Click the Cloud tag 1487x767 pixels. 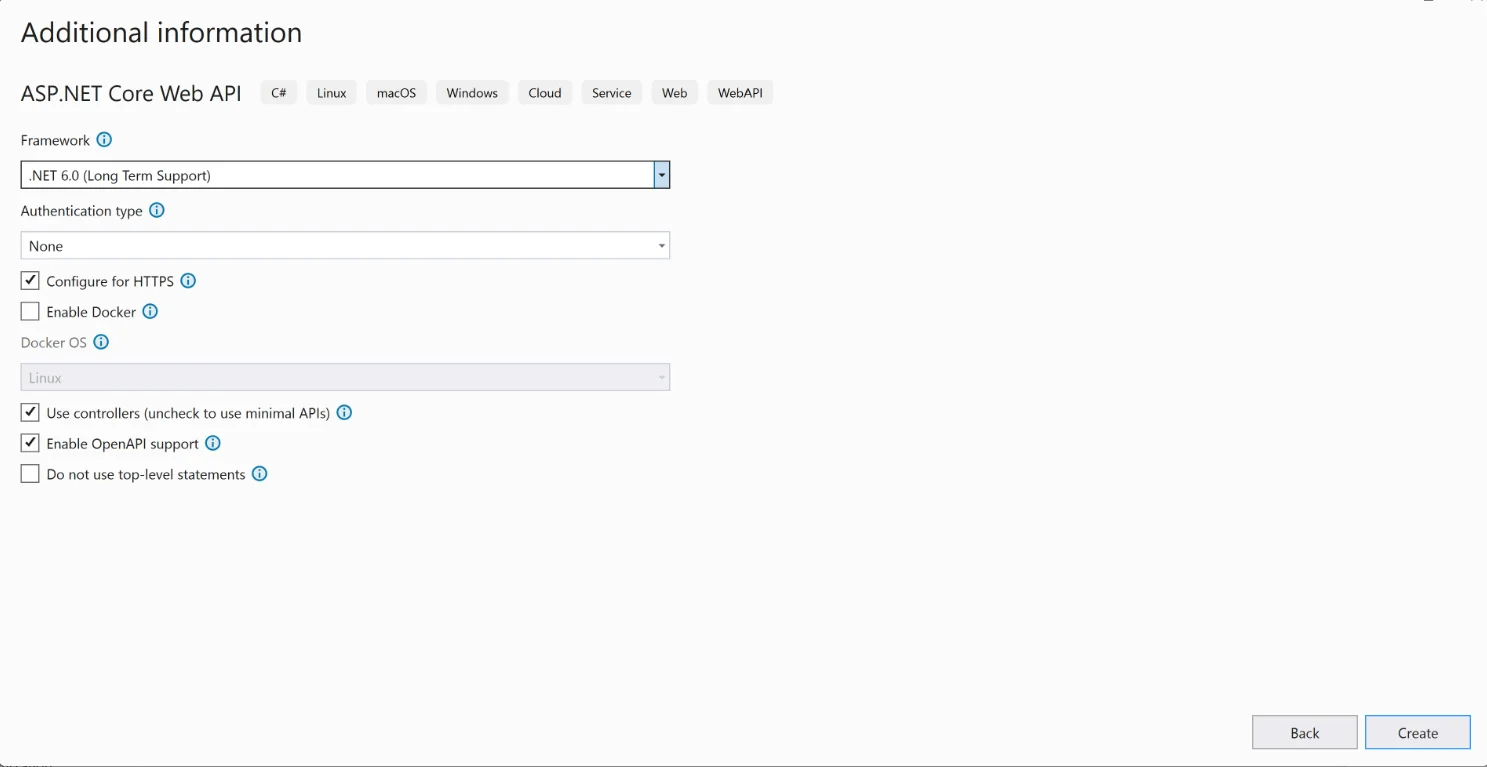(x=545, y=93)
